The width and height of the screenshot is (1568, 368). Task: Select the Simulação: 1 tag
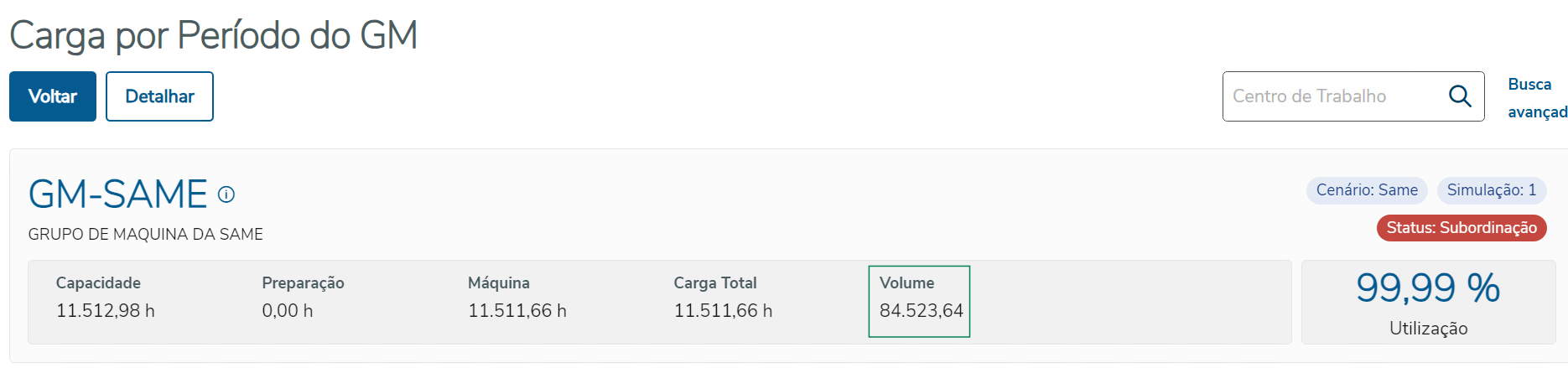pos(1492,190)
